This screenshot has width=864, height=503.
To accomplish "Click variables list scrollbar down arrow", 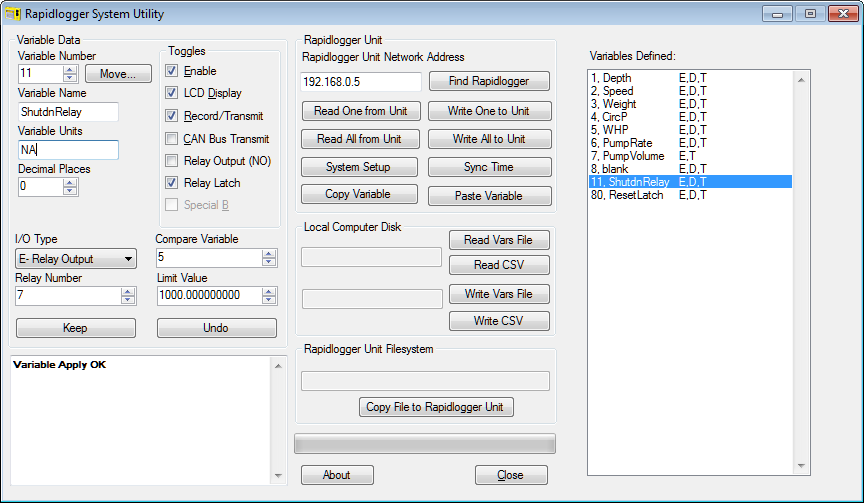I will tap(801, 466).
